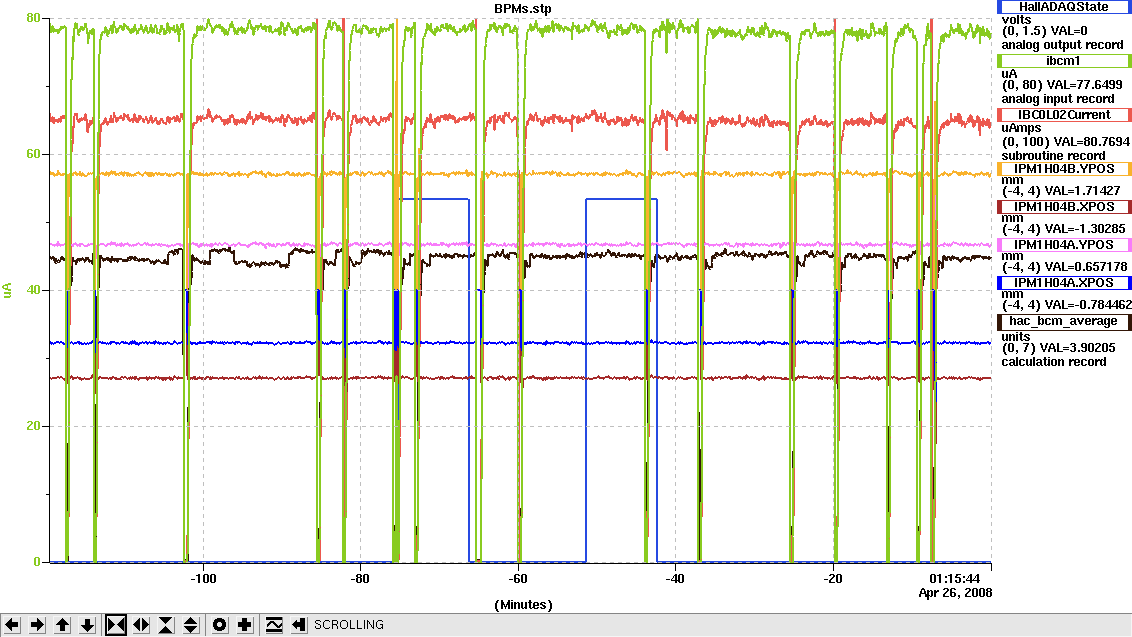Select the IPM1H04B.XPOS legend entry
1132x637 pixels.
point(1064,207)
